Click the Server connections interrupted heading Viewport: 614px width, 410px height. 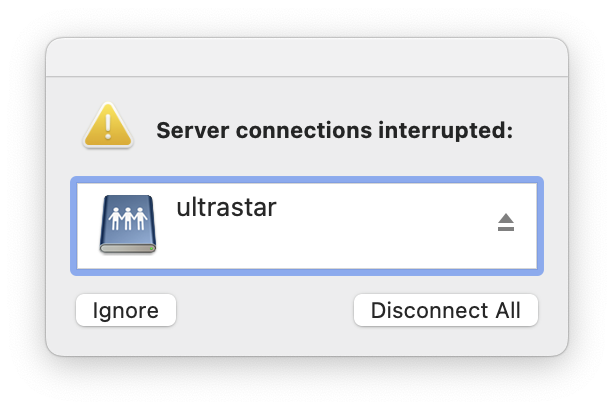click(334, 131)
